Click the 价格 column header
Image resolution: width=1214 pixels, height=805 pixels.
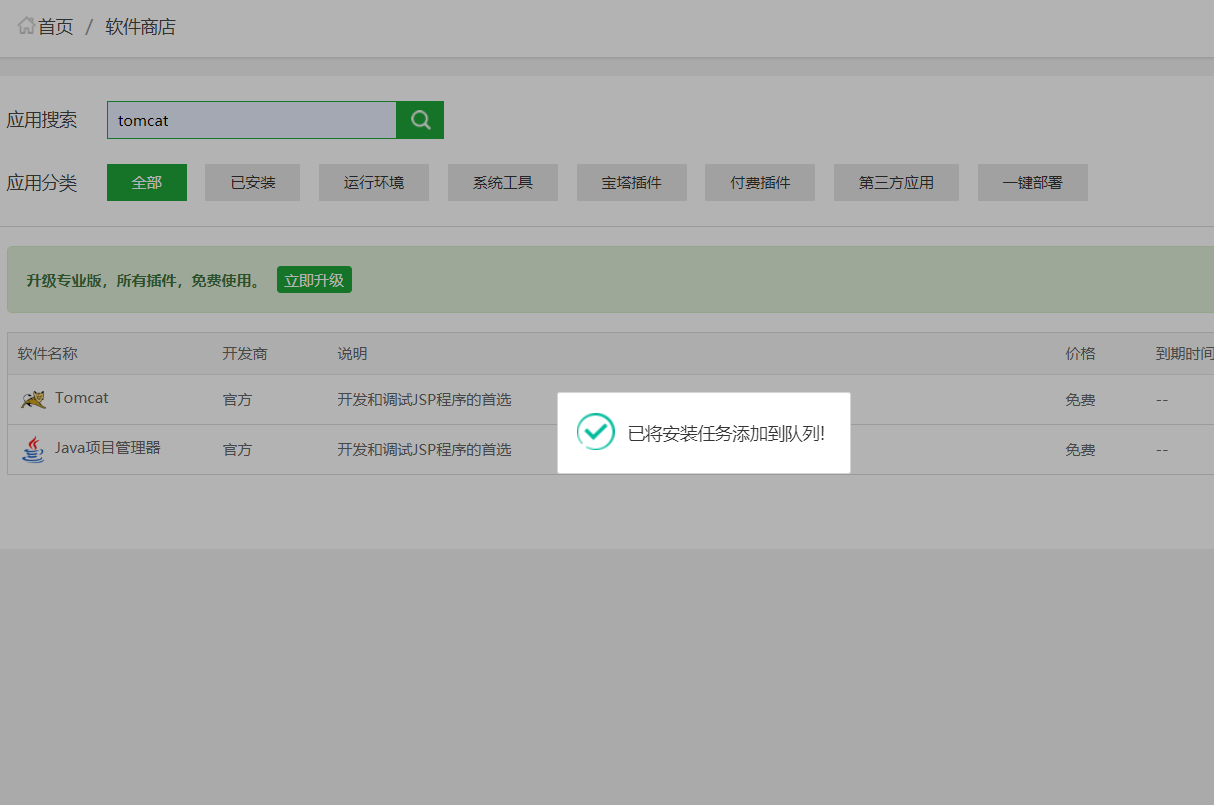(1080, 354)
